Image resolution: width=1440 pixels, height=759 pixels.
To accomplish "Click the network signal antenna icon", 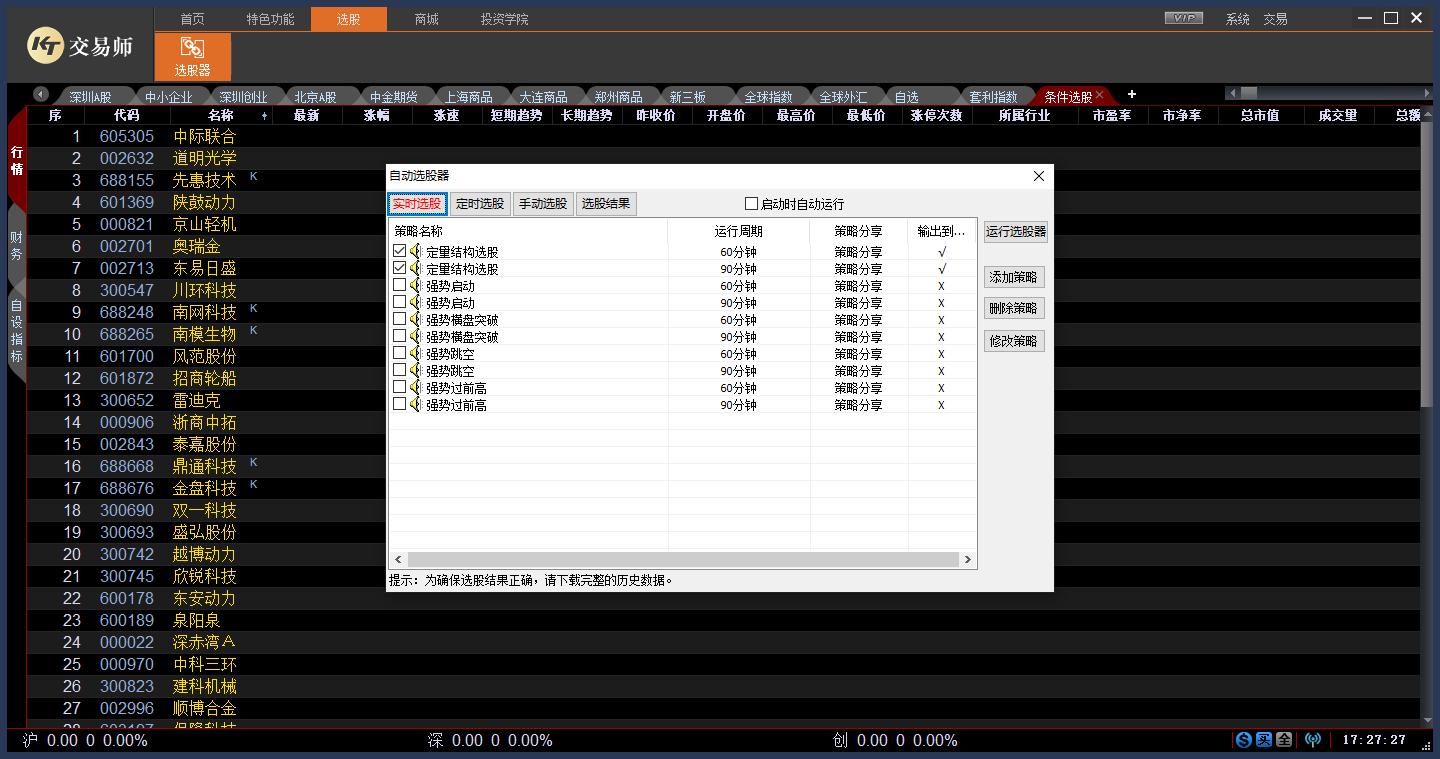I will pyautogui.click(x=1313, y=740).
